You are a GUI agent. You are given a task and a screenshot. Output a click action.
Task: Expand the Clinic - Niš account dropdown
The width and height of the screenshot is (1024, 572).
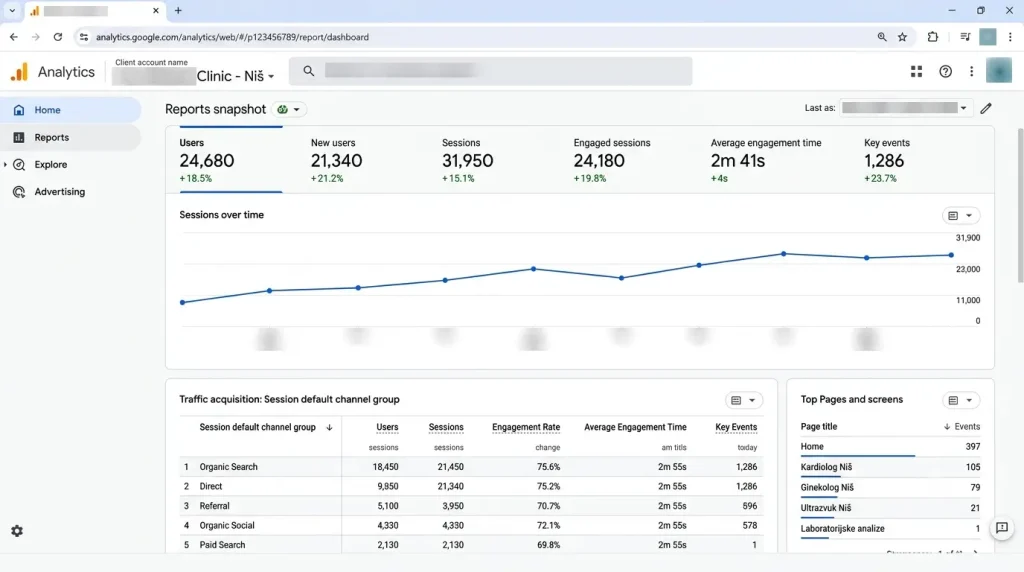pyautogui.click(x=235, y=76)
